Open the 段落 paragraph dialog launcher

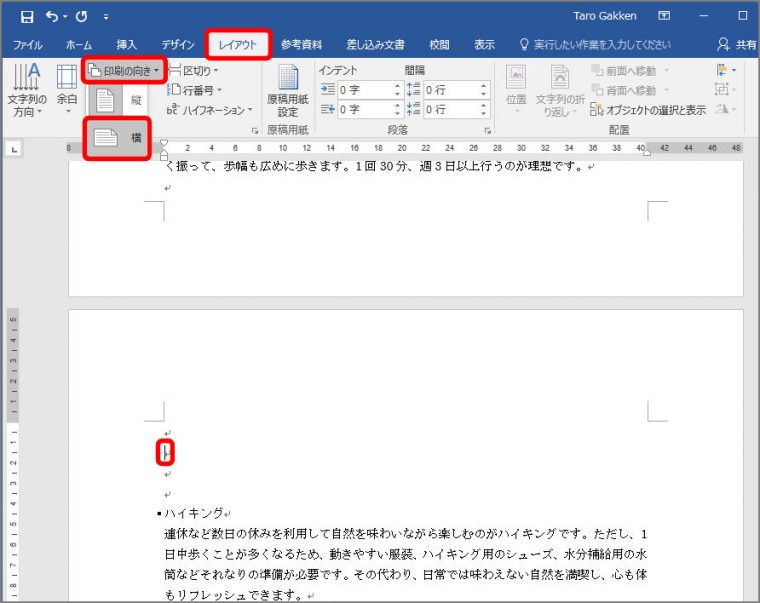pos(488,131)
